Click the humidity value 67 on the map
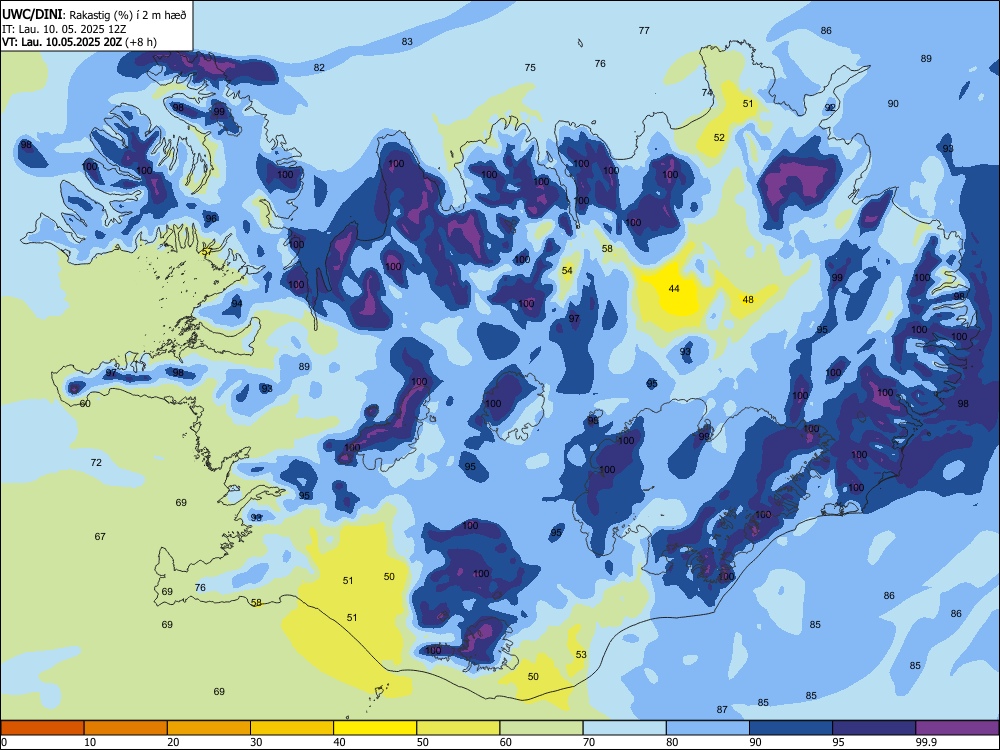This screenshot has height=750, width=1000. click(100, 537)
